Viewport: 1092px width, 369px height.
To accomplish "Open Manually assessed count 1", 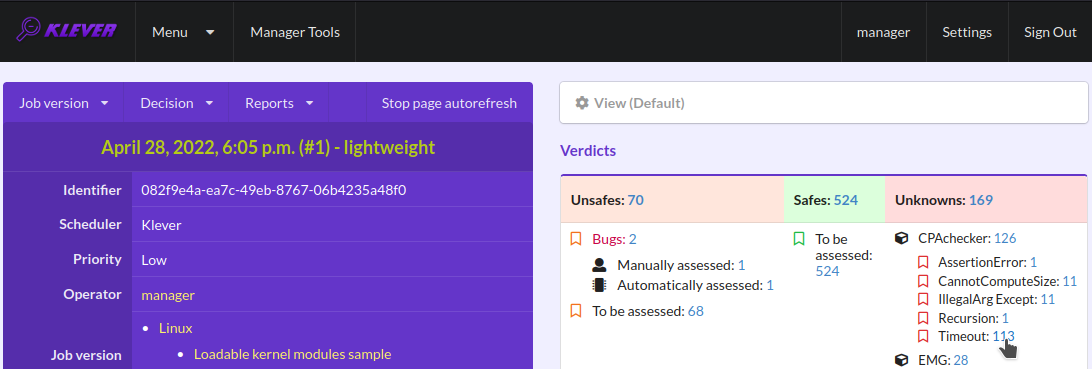I will [x=742, y=265].
